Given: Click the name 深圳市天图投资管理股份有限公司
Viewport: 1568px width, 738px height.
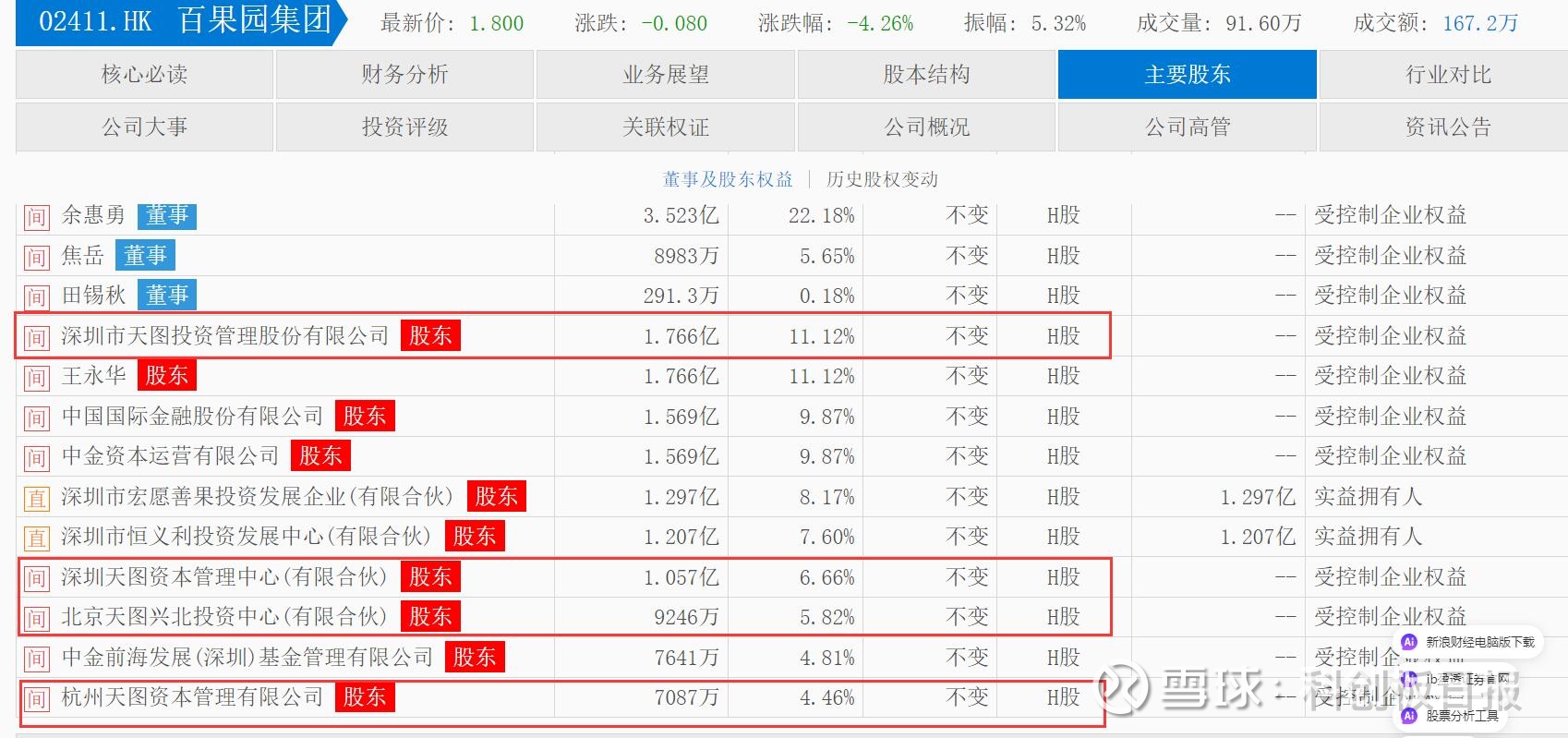Looking at the screenshot, I should [225, 335].
